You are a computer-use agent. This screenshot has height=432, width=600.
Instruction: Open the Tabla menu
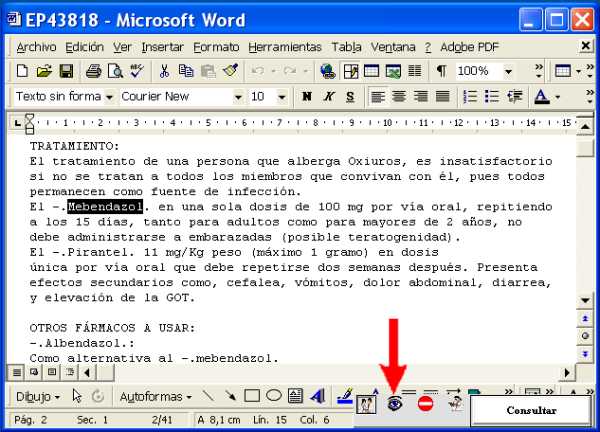tap(346, 47)
